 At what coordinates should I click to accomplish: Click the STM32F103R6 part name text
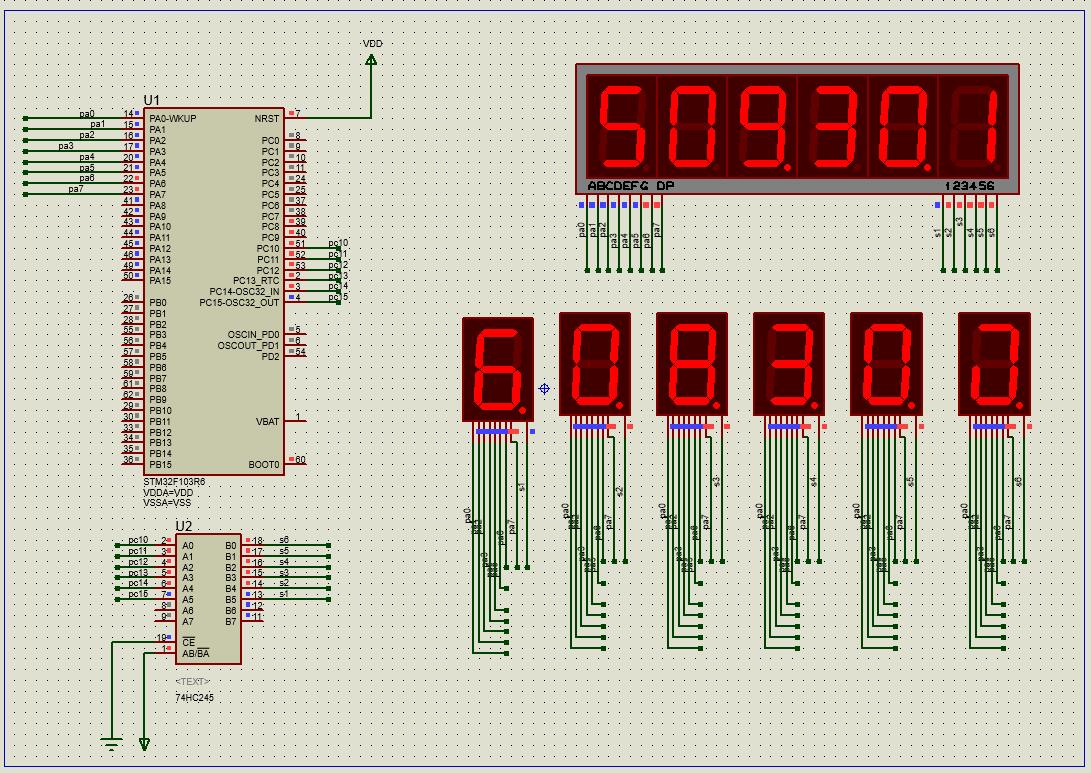(x=174, y=481)
